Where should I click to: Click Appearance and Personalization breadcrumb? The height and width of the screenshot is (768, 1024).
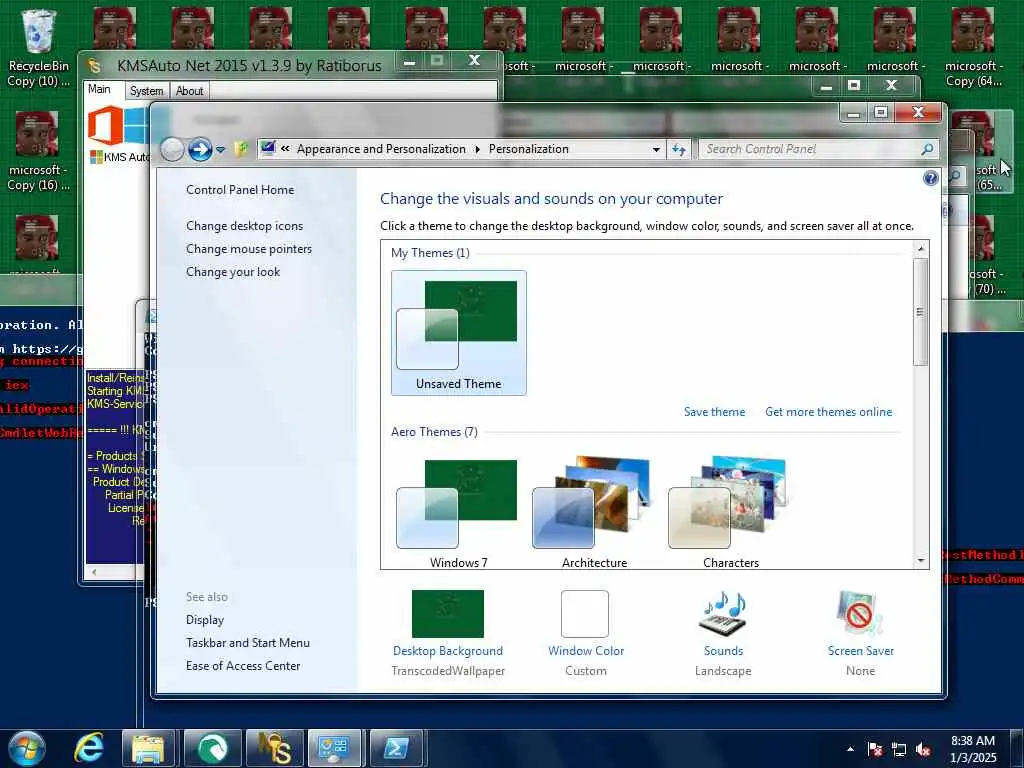[x=381, y=150]
